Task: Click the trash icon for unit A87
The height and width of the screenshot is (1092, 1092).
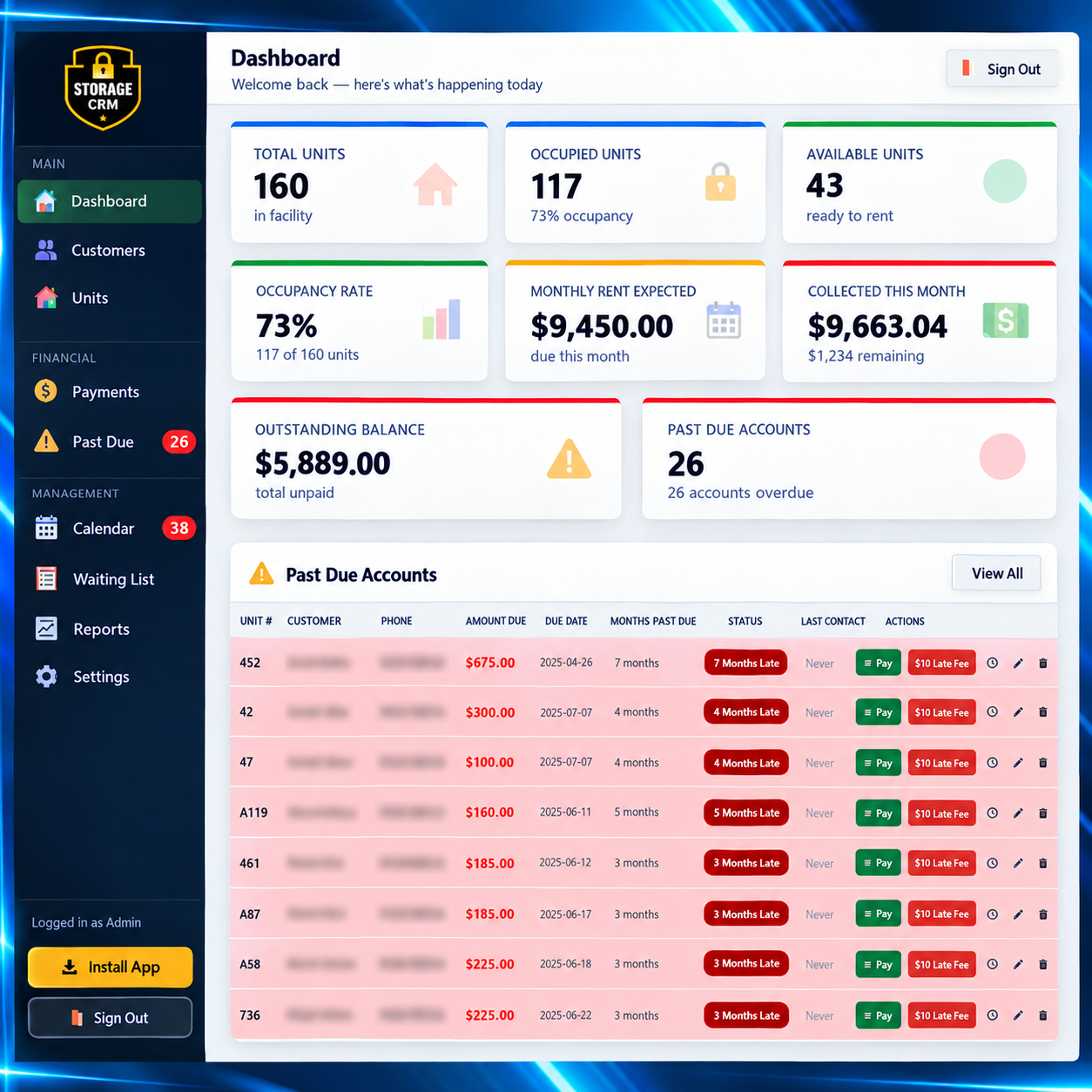Action: pos(1043,914)
